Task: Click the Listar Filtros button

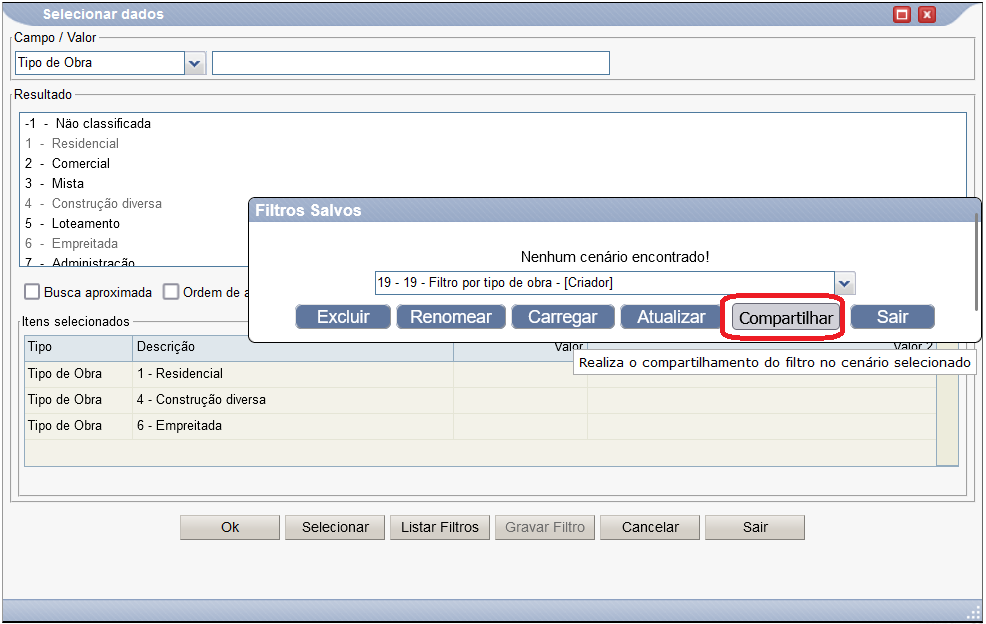Action: coord(440,527)
